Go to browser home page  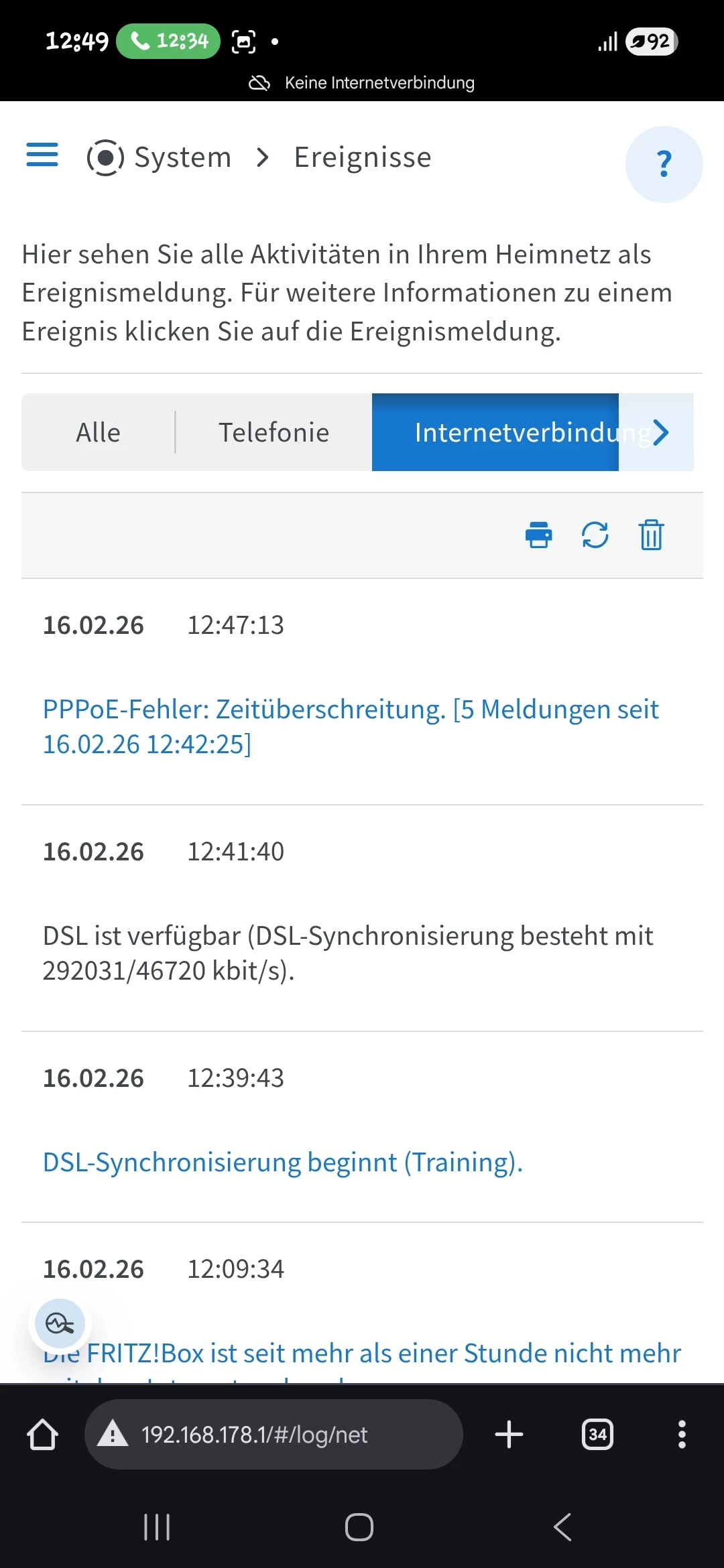click(x=42, y=1435)
